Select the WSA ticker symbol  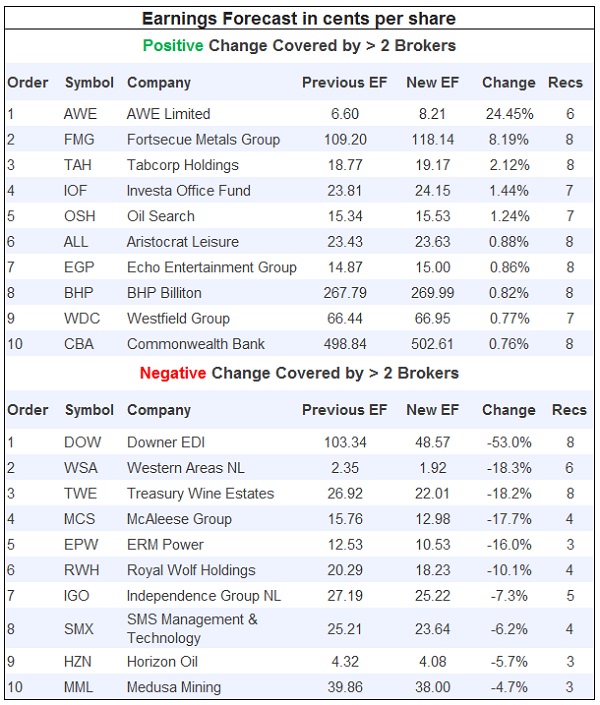point(82,468)
